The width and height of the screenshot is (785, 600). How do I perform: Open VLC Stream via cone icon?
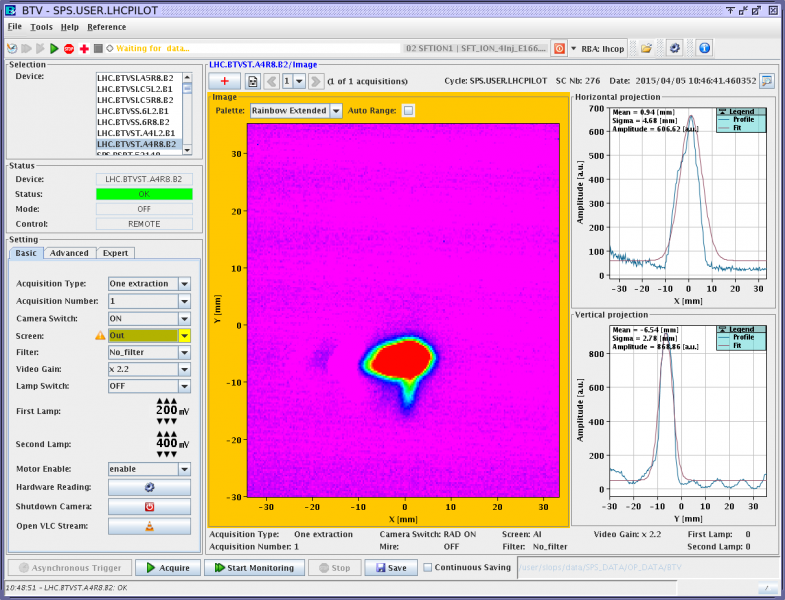tap(149, 526)
